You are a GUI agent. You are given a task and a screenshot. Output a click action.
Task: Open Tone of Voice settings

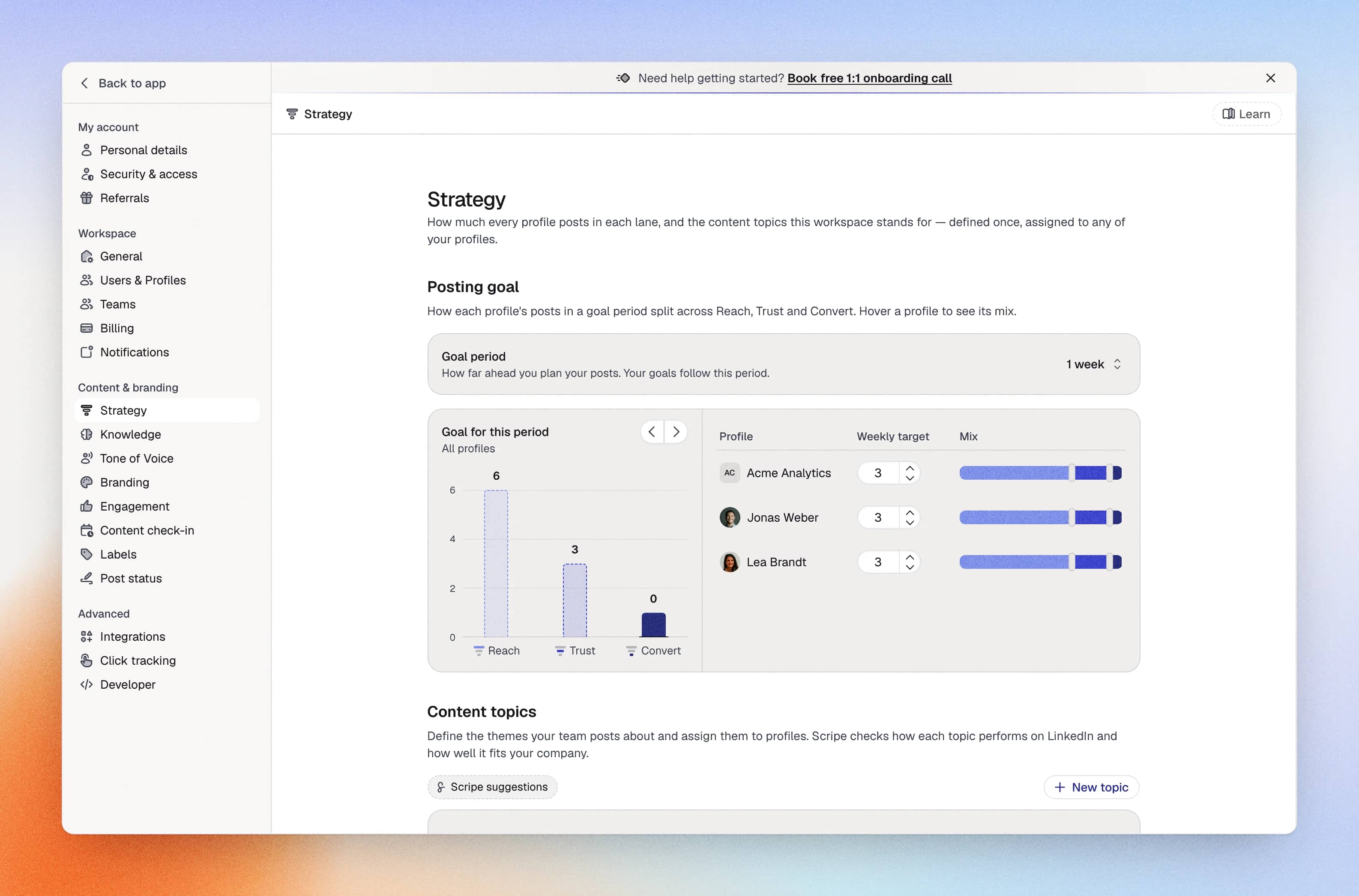167,458
